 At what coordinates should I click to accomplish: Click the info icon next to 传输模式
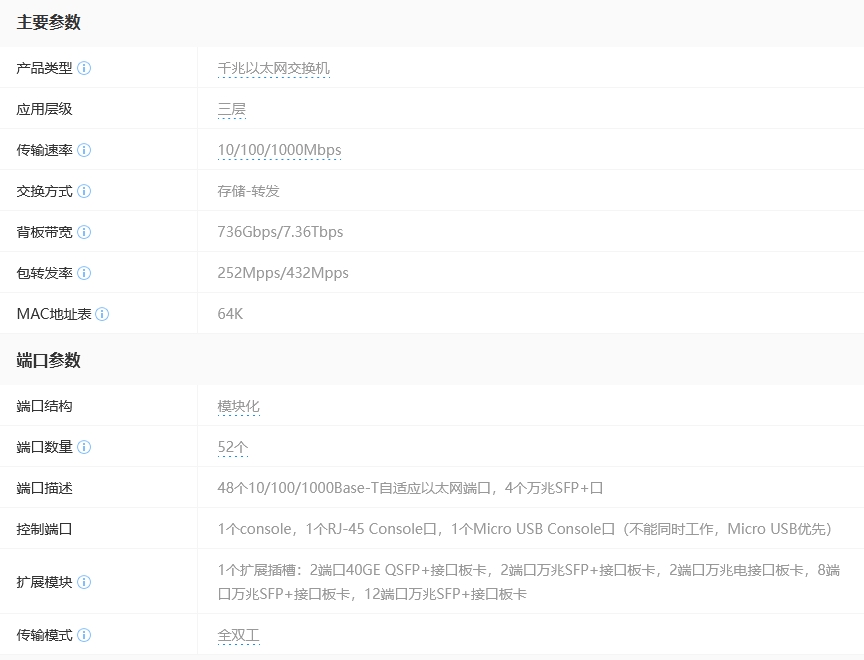pos(84,635)
